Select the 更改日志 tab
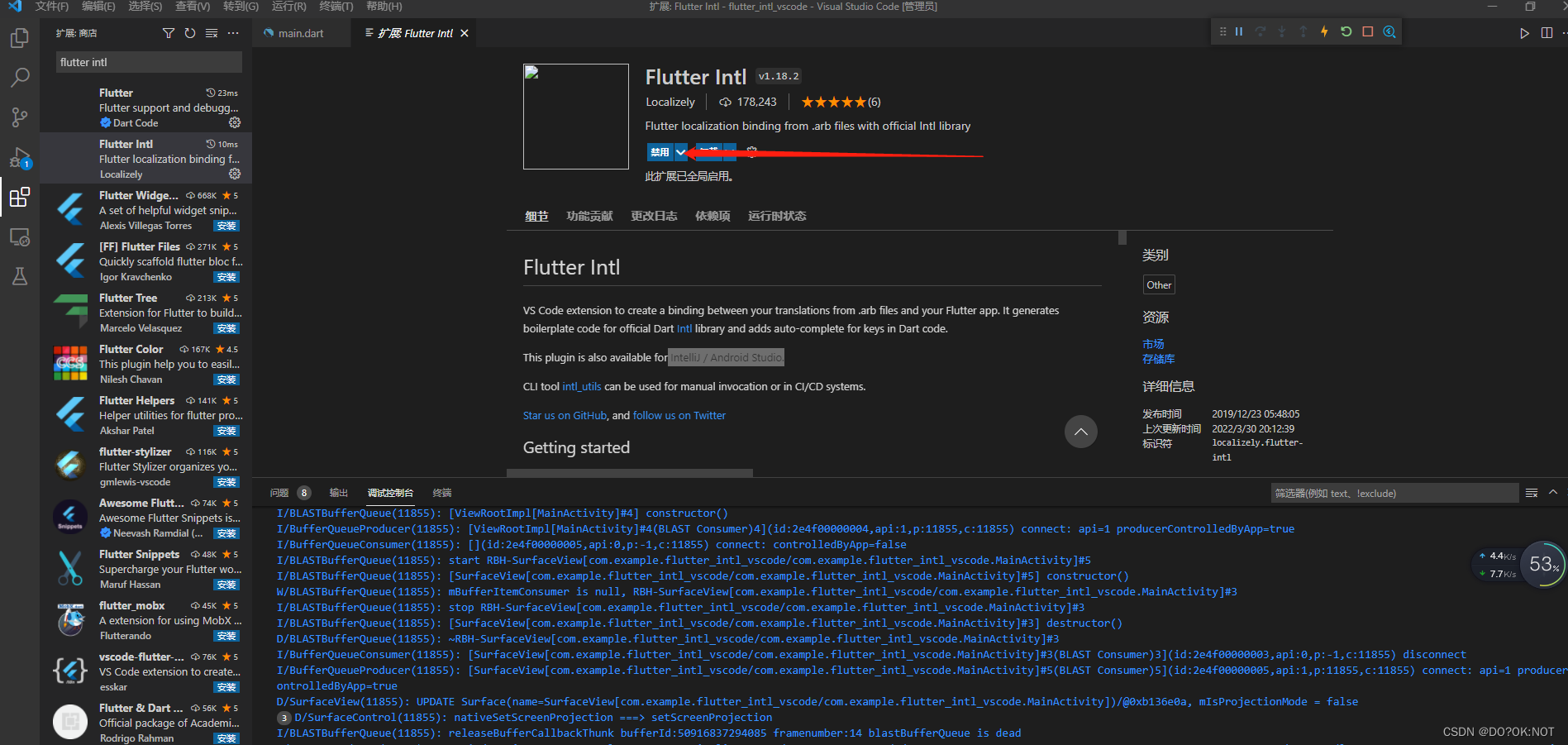The image size is (1568, 745). (x=654, y=216)
